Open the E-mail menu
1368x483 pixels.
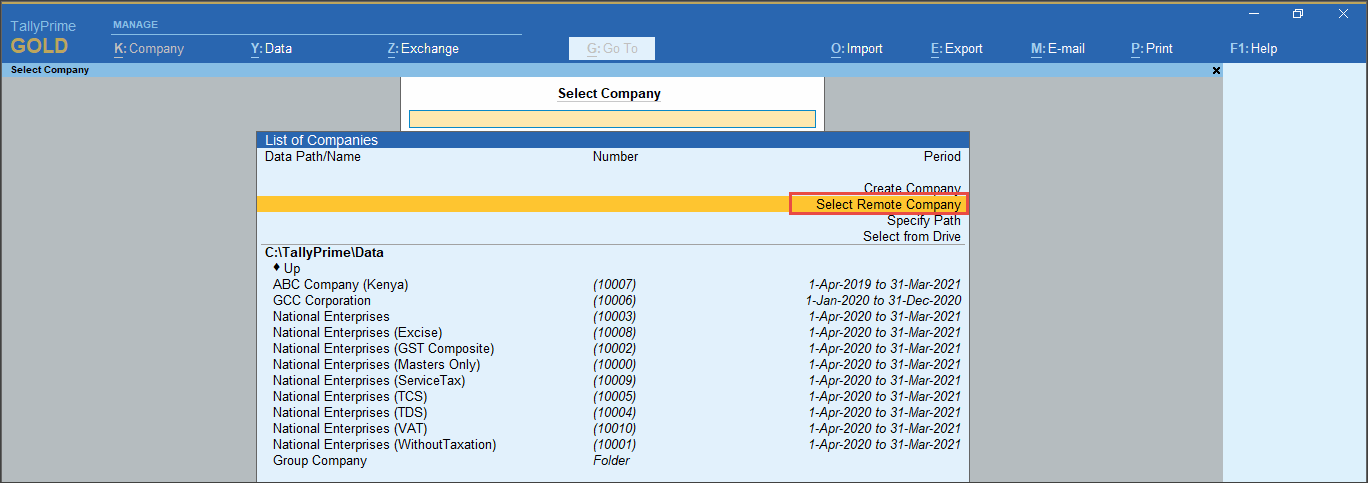[1058, 48]
